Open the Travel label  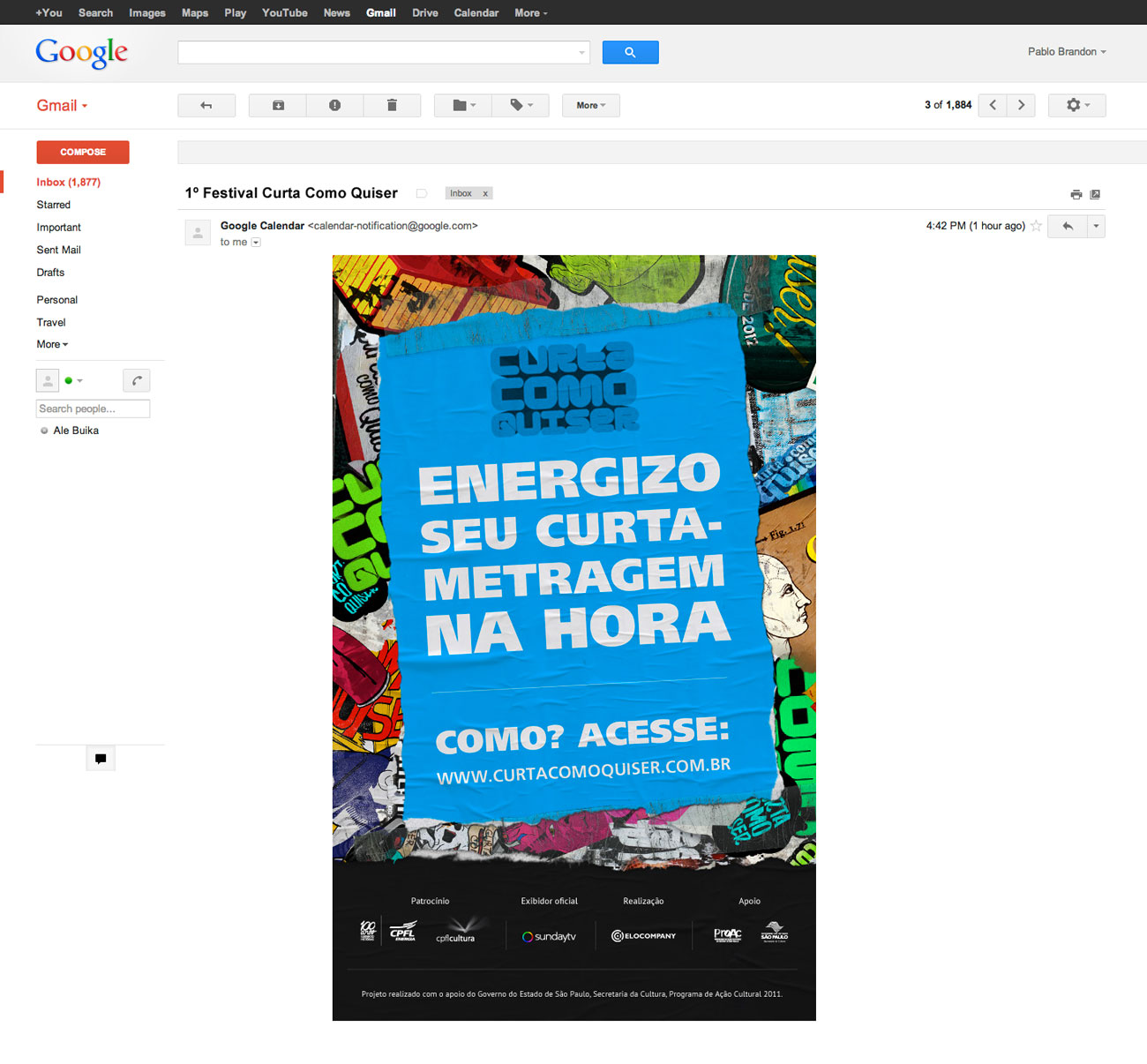[x=51, y=323]
